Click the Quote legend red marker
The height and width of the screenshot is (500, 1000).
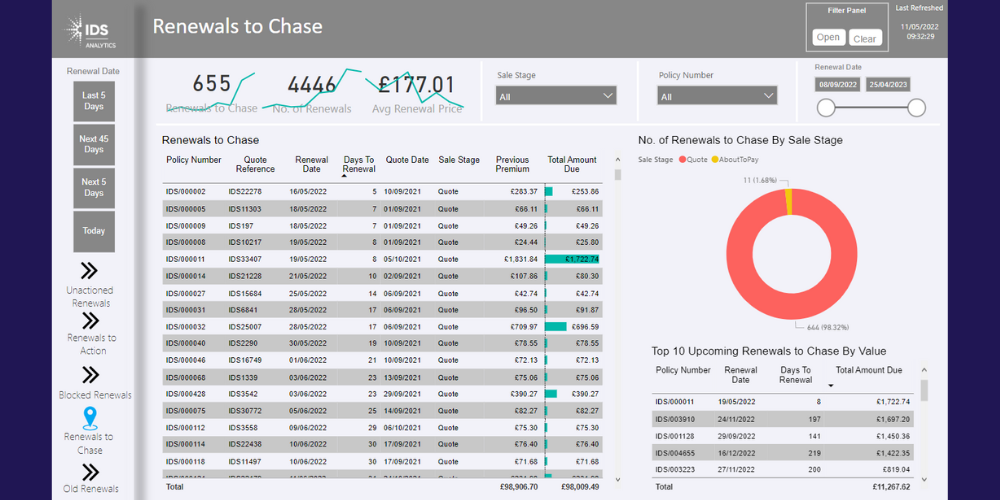[682, 159]
